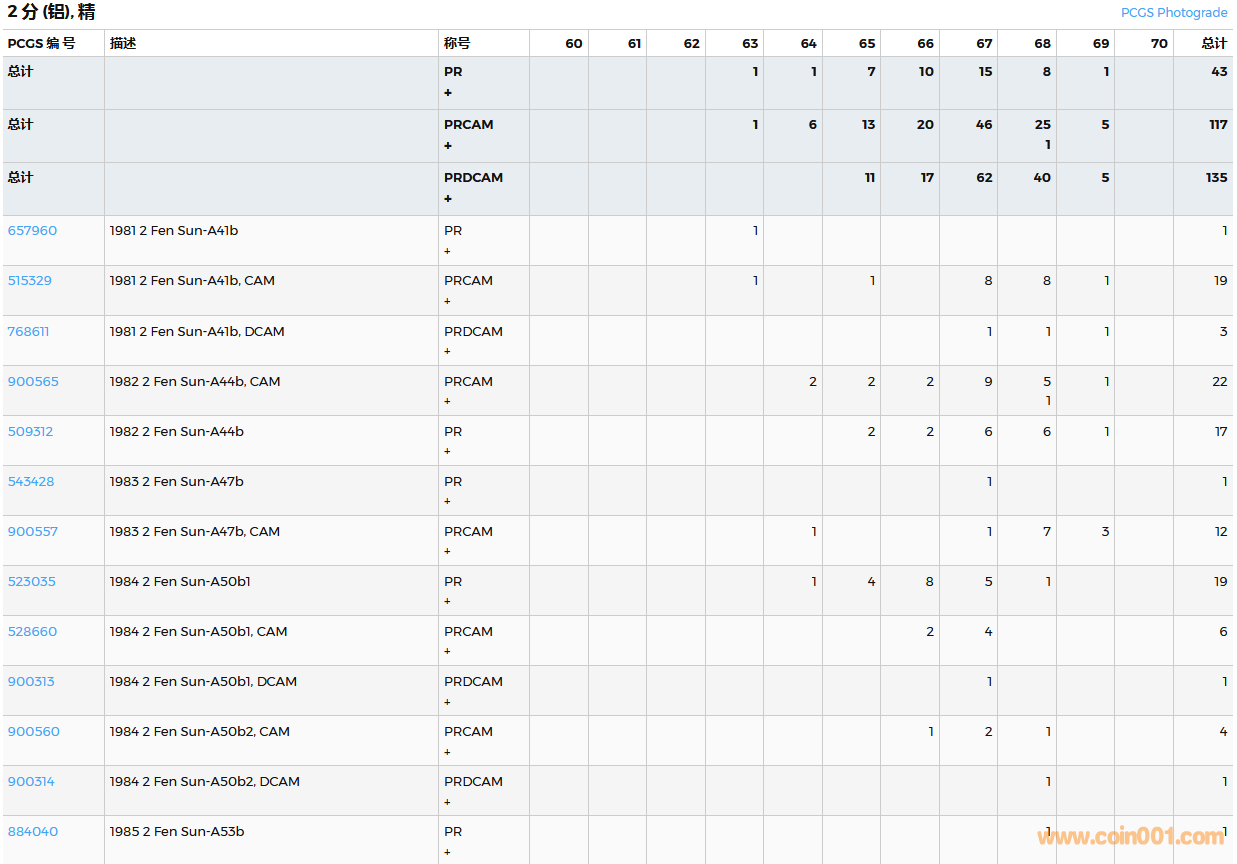This screenshot has width=1237, height=864.
Task: Expand plus grades for 1981 2 Fen Sun-A41b PR
Action: [x=447, y=251]
